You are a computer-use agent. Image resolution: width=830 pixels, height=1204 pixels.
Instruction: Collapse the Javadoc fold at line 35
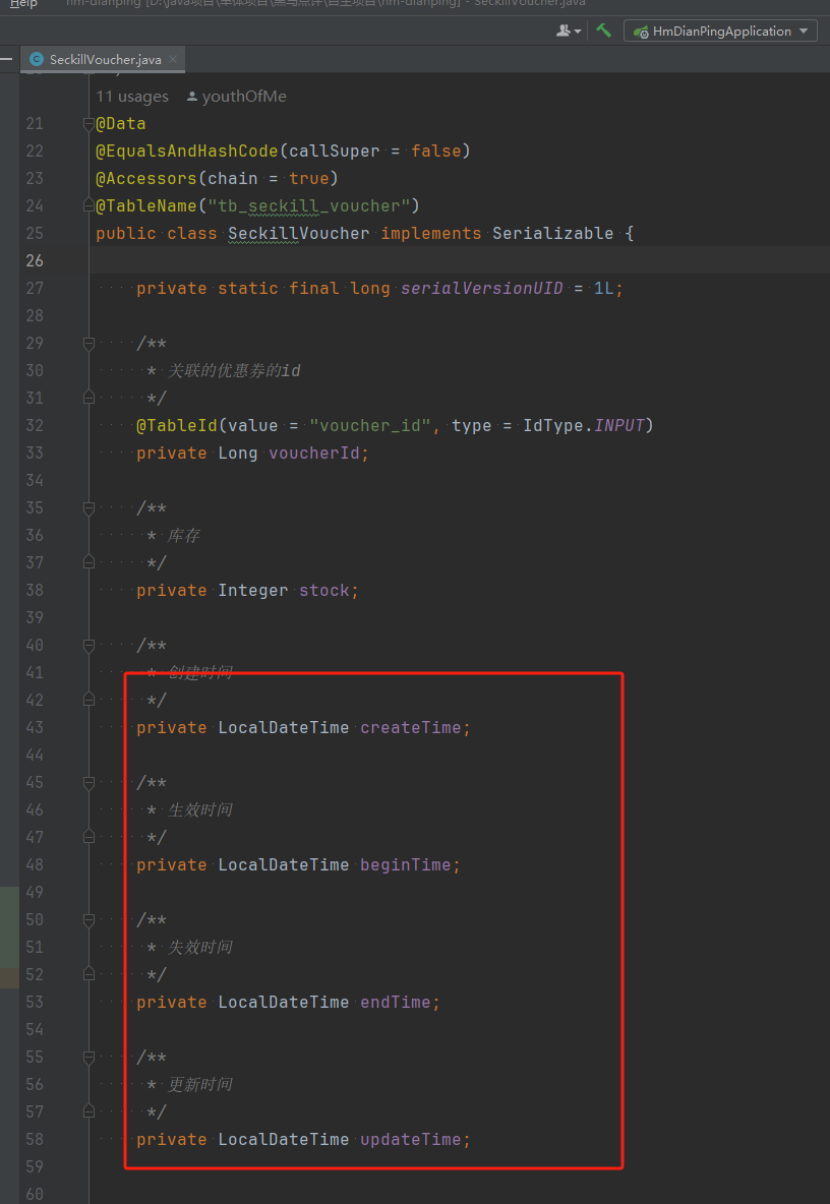(88, 508)
